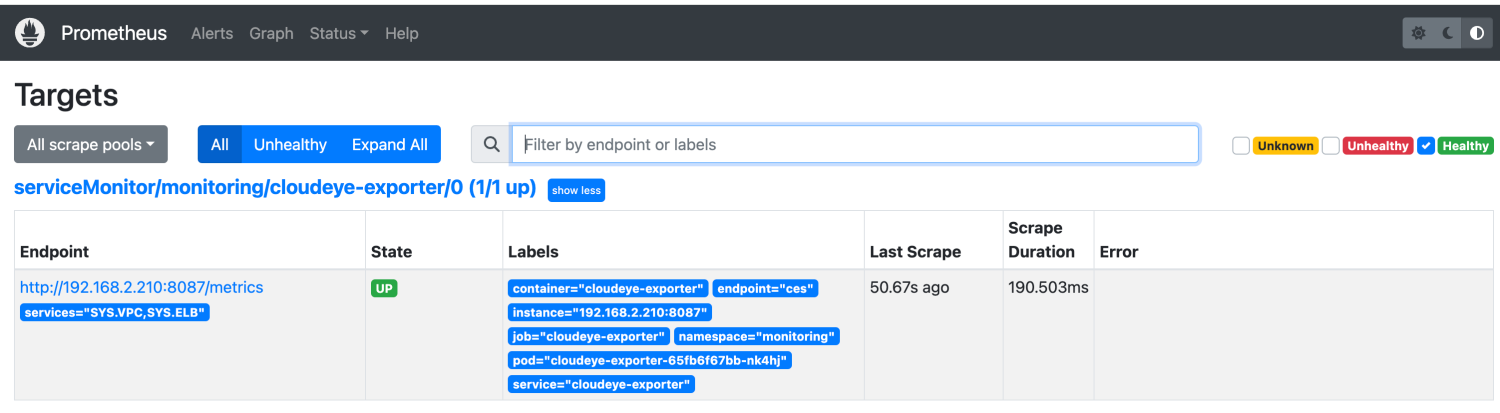This screenshot has height=413, width=1500.
Task: Click the search magnifier icon
Action: [x=491, y=145]
